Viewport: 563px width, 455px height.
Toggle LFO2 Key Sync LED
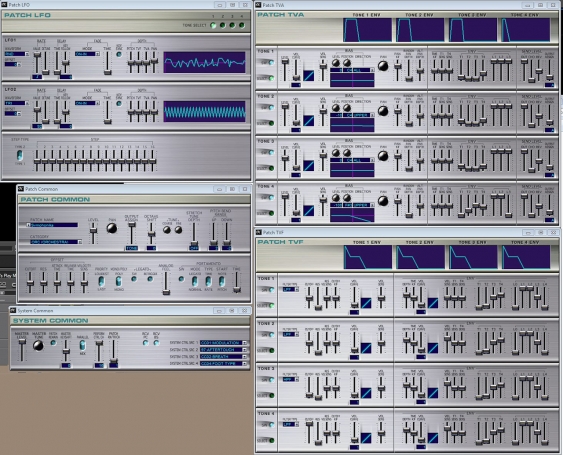[x=119, y=103]
